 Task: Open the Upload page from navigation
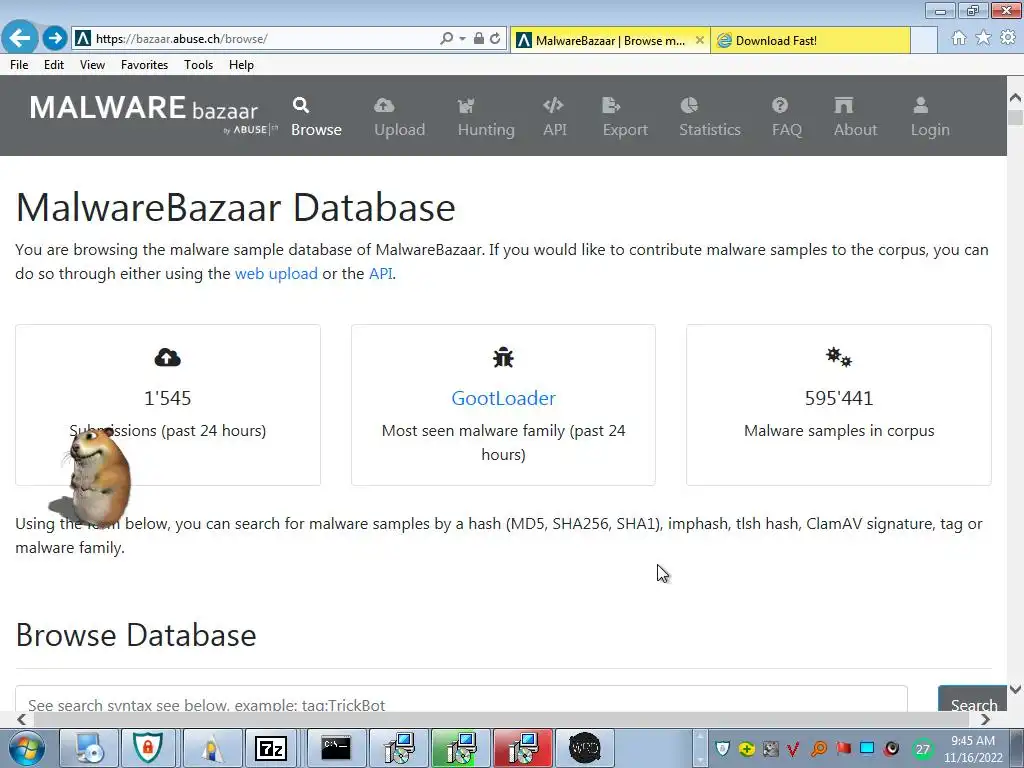tap(399, 117)
